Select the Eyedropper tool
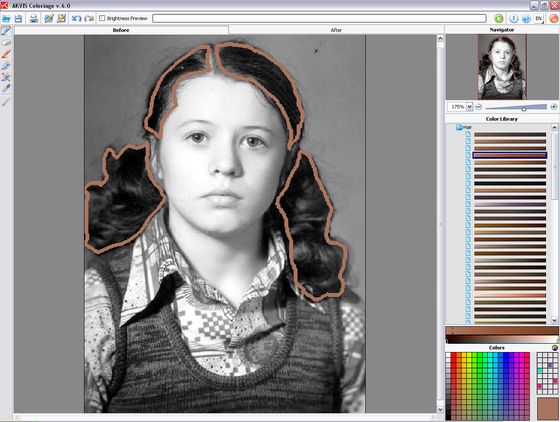The width and height of the screenshot is (560, 422). pyautogui.click(x=6, y=88)
